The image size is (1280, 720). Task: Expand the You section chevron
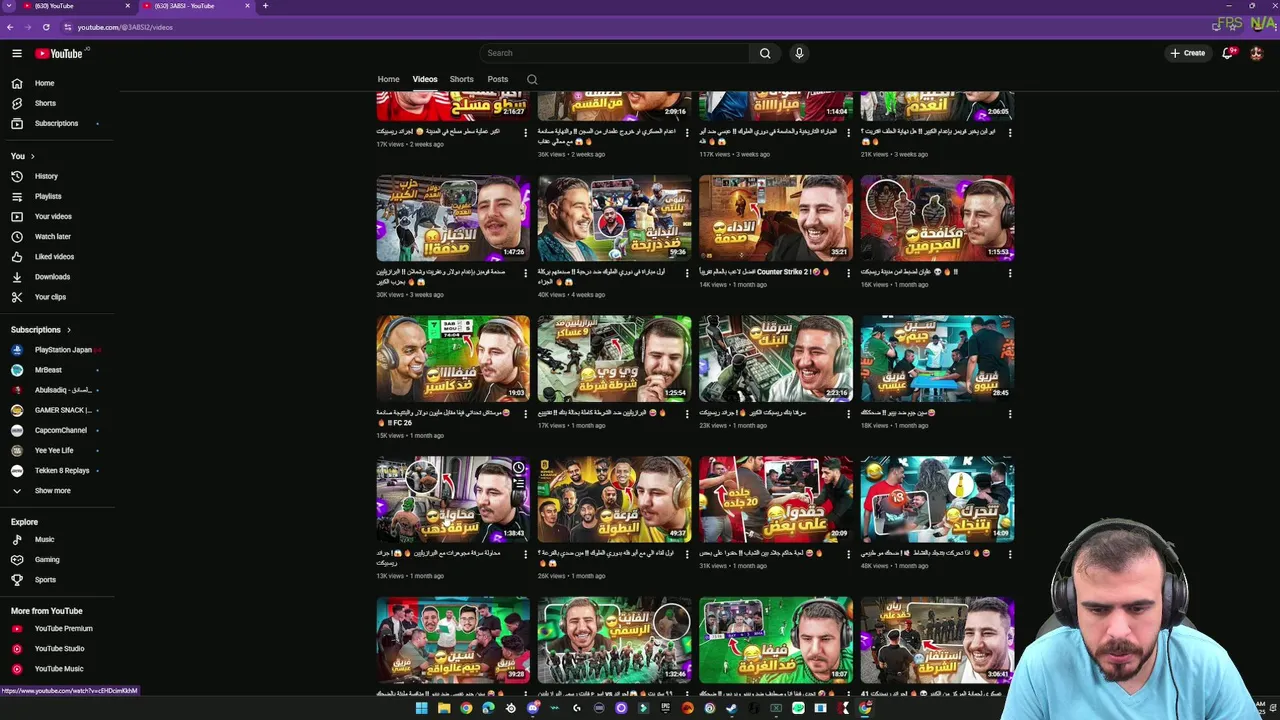click(32, 156)
